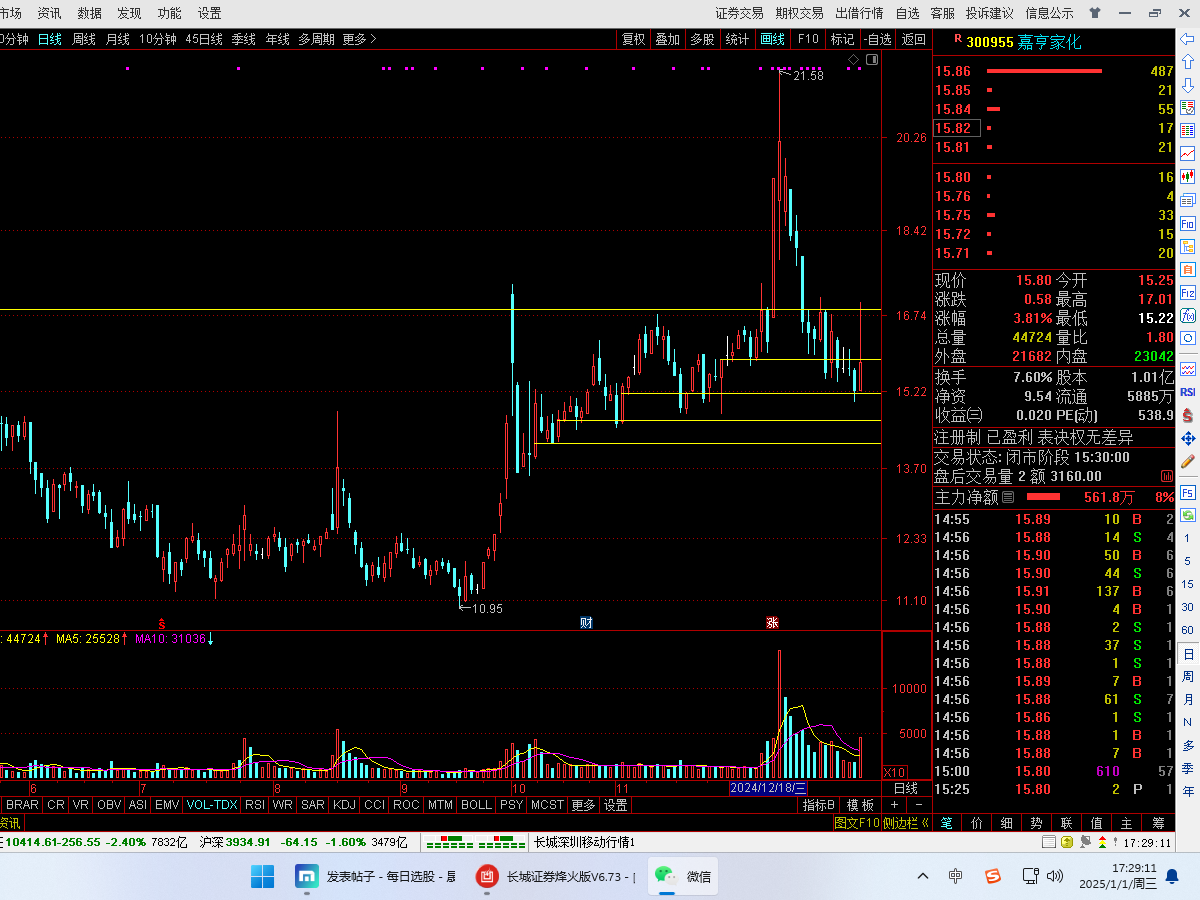This screenshot has width=1200, height=900.
Task: Click the 返回 button
Action: (913, 39)
